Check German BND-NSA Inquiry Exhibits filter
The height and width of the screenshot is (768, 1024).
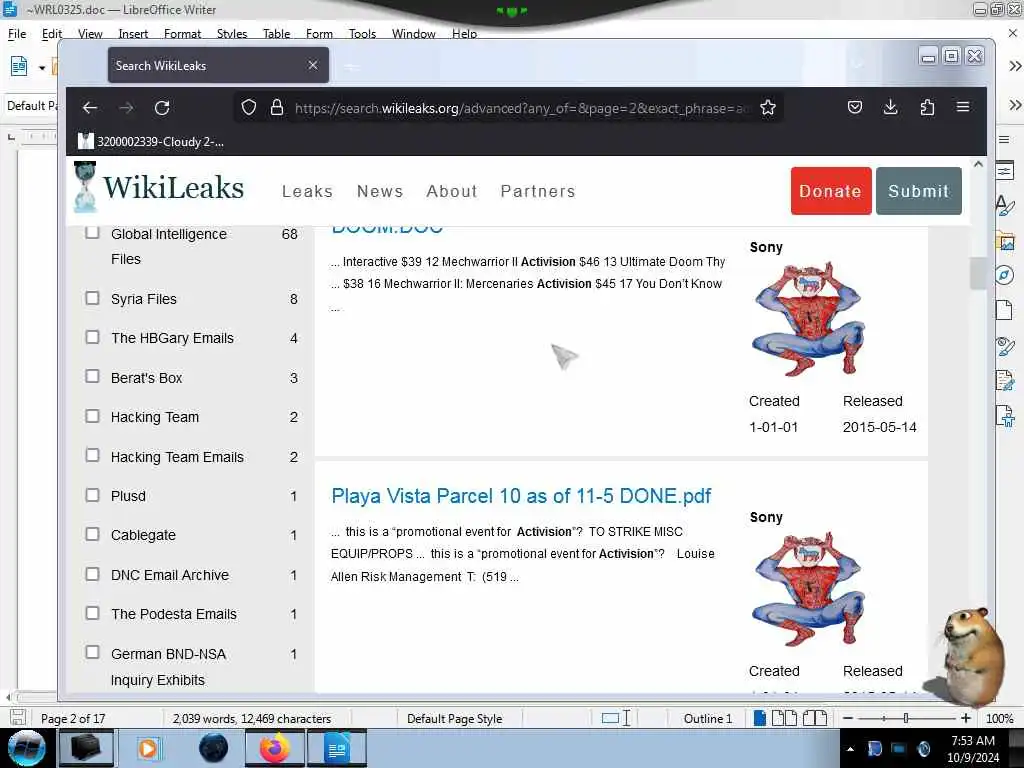92,652
